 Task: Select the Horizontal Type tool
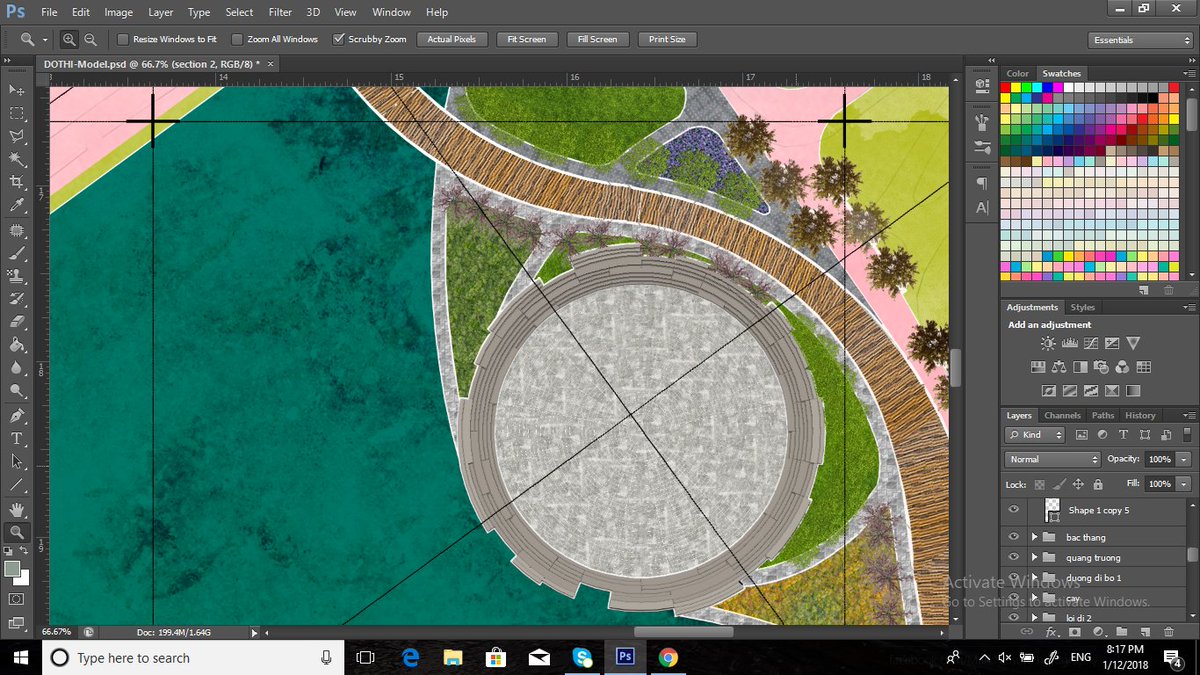[17, 438]
